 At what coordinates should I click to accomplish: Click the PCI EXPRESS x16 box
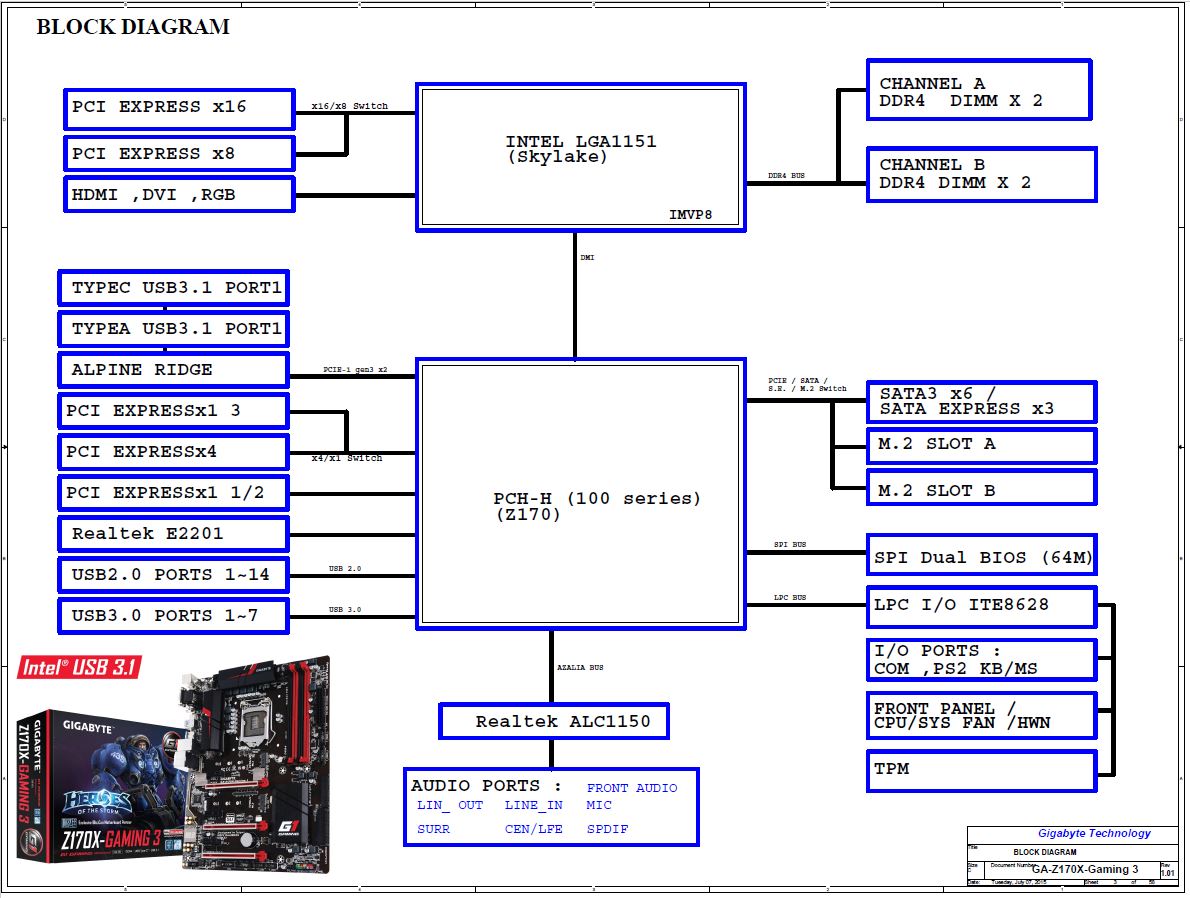tap(179, 108)
